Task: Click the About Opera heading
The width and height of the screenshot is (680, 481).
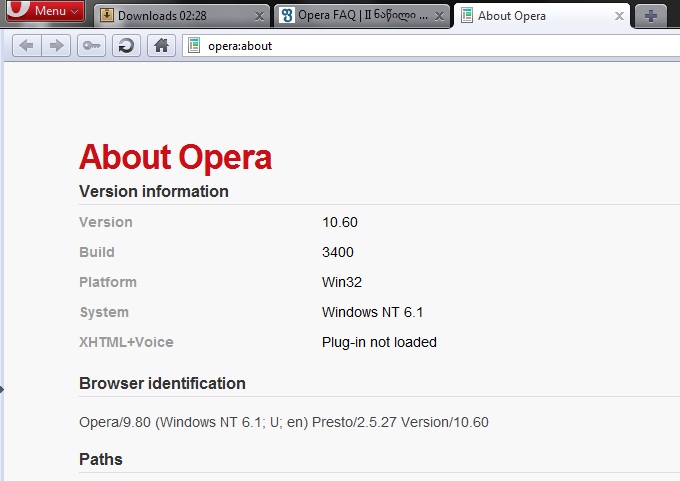Action: 175,157
